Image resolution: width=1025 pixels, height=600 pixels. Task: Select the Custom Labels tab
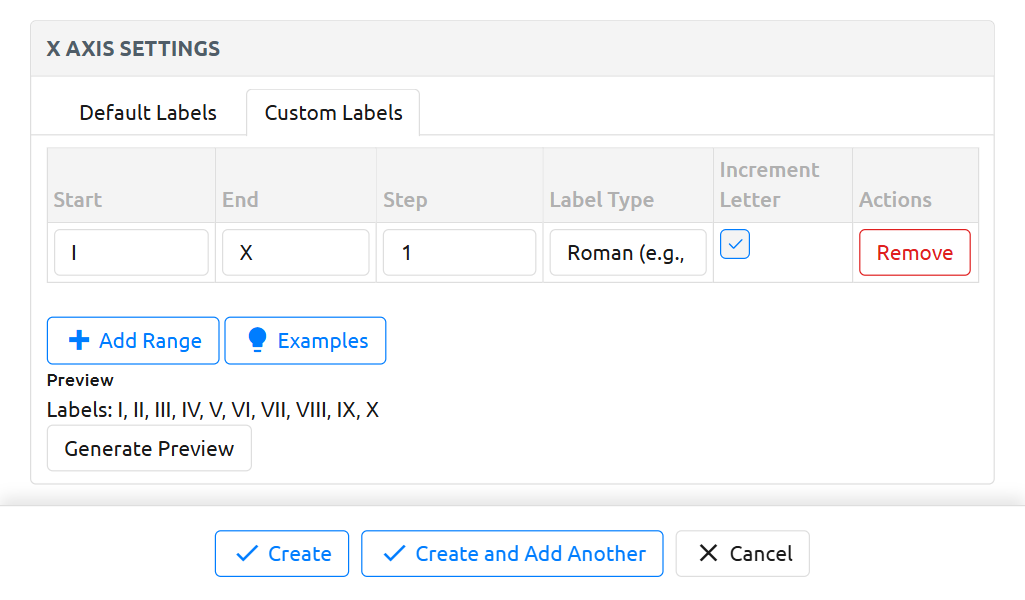[333, 113]
